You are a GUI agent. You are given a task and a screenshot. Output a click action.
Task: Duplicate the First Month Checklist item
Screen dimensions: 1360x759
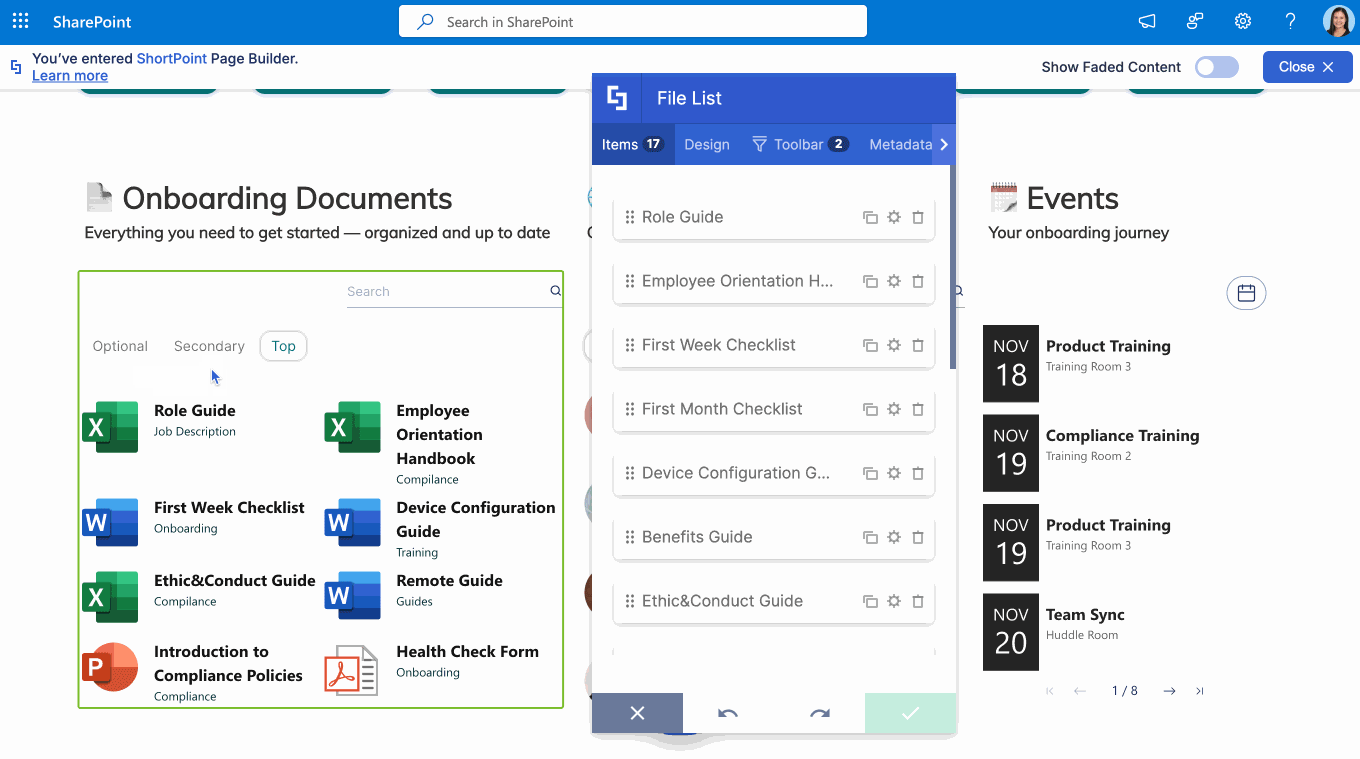coord(870,409)
